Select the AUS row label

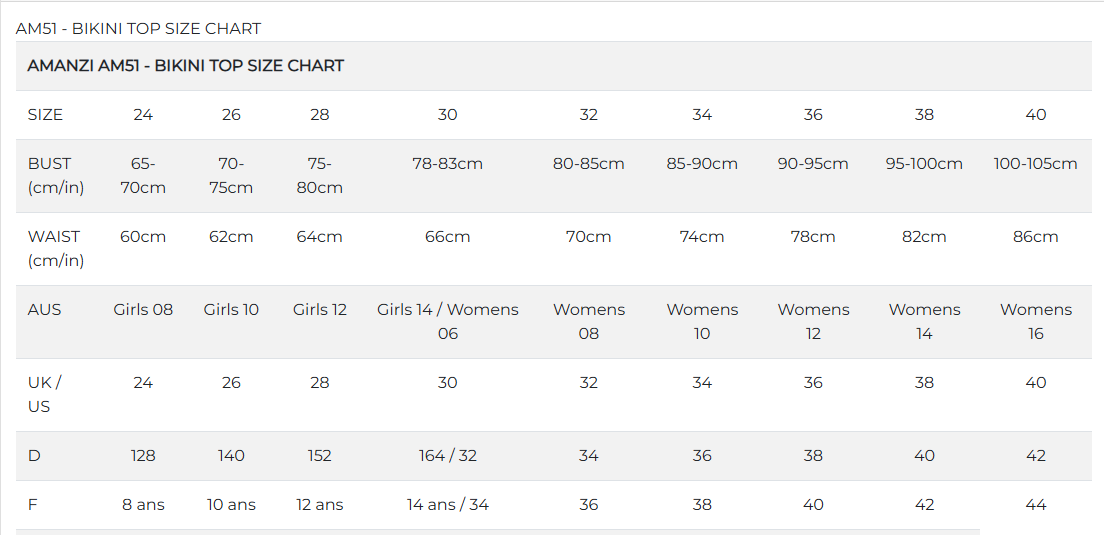coord(44,310)
